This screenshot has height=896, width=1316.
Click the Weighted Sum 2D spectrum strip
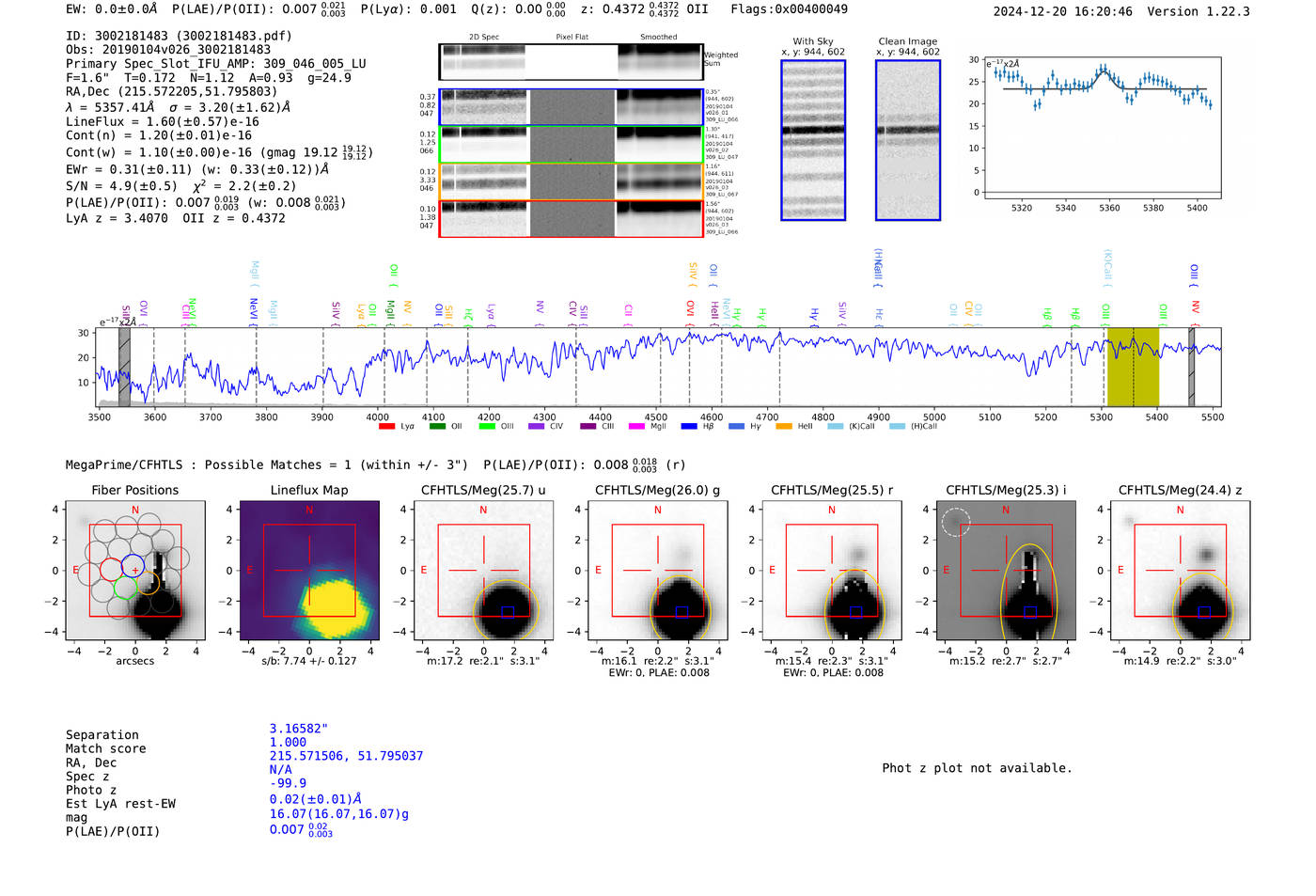(571, 62)
